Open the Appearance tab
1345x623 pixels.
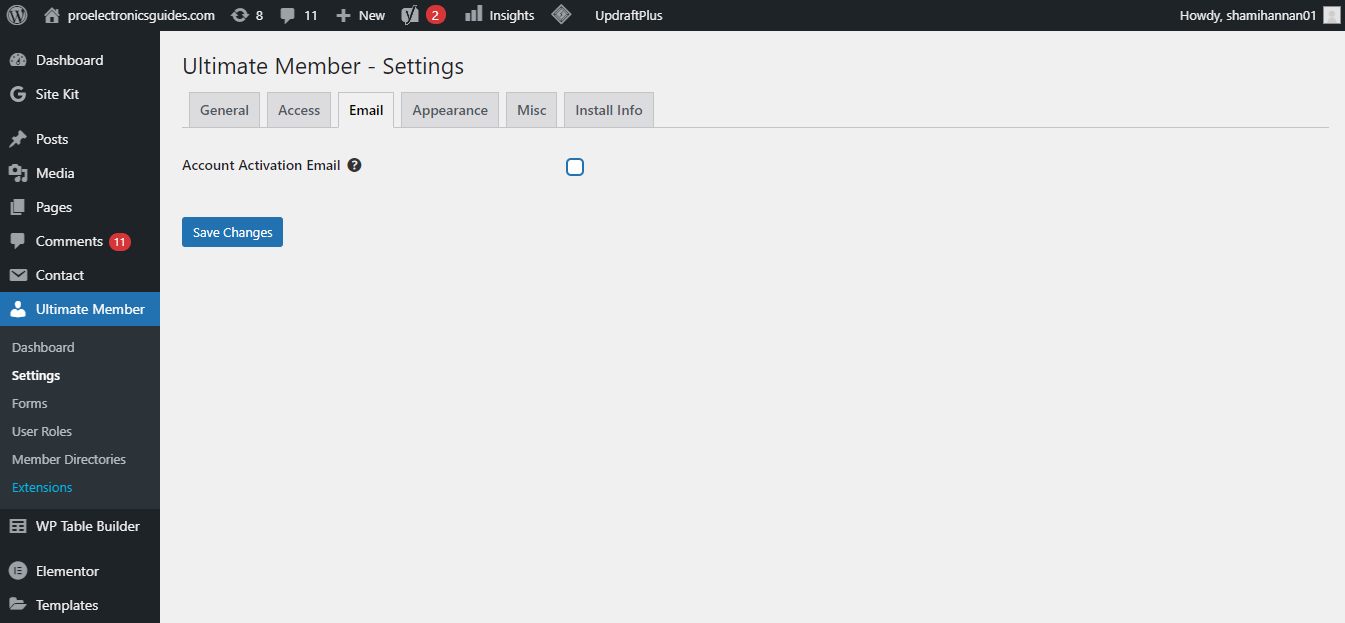pyautogui.click(x=450, y=110)
